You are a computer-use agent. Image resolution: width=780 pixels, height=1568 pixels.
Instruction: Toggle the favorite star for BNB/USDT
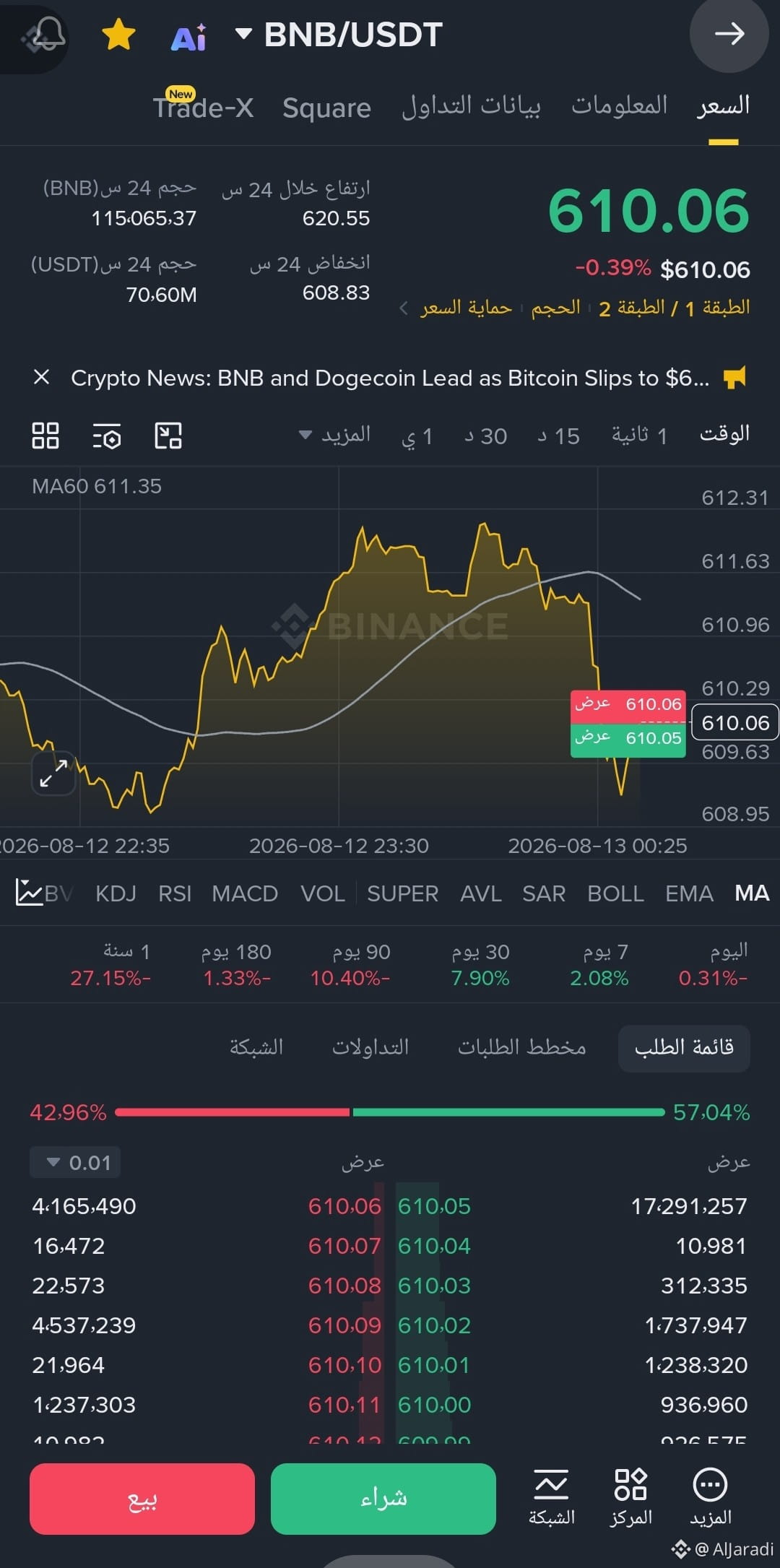tap(118, 35)
